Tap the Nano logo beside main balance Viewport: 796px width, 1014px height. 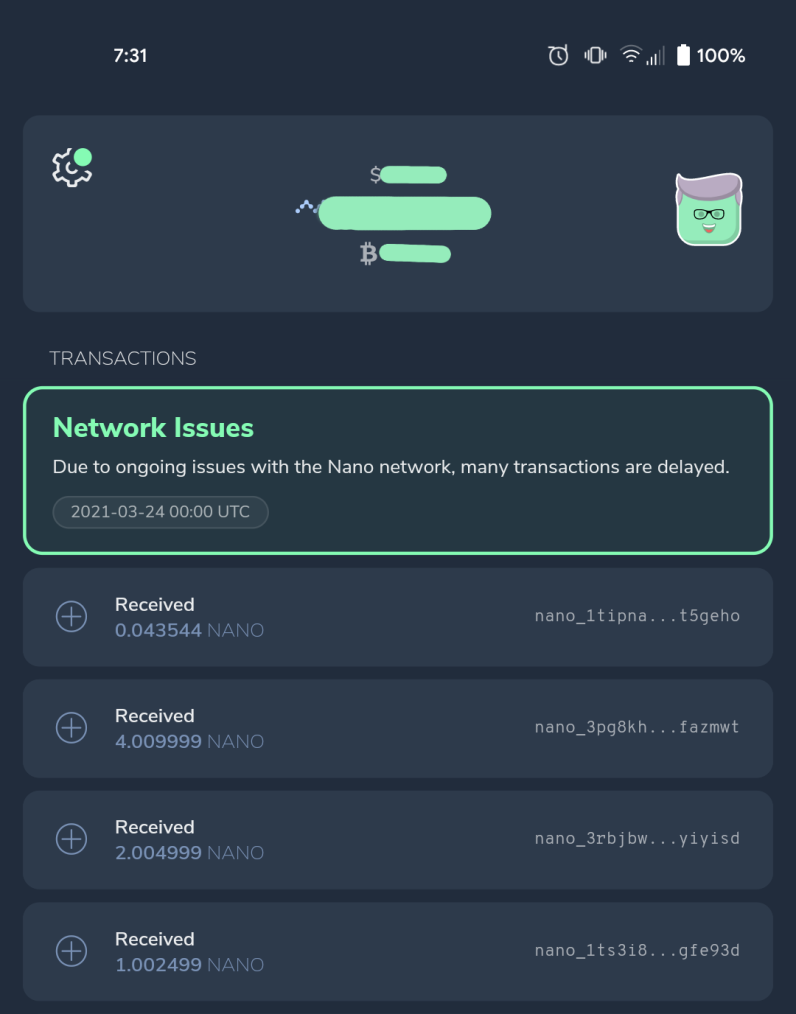click(307, 208)
